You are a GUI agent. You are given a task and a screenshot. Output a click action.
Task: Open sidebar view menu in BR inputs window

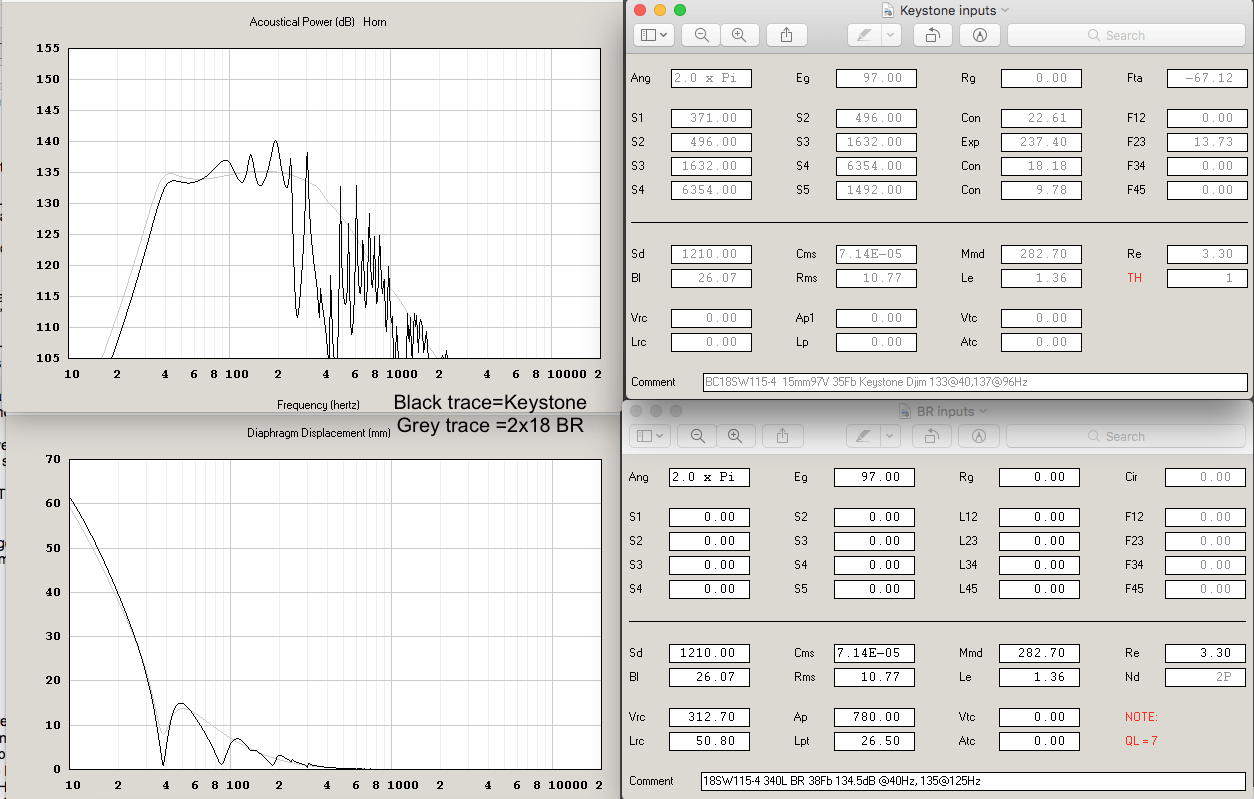point(649,436)
